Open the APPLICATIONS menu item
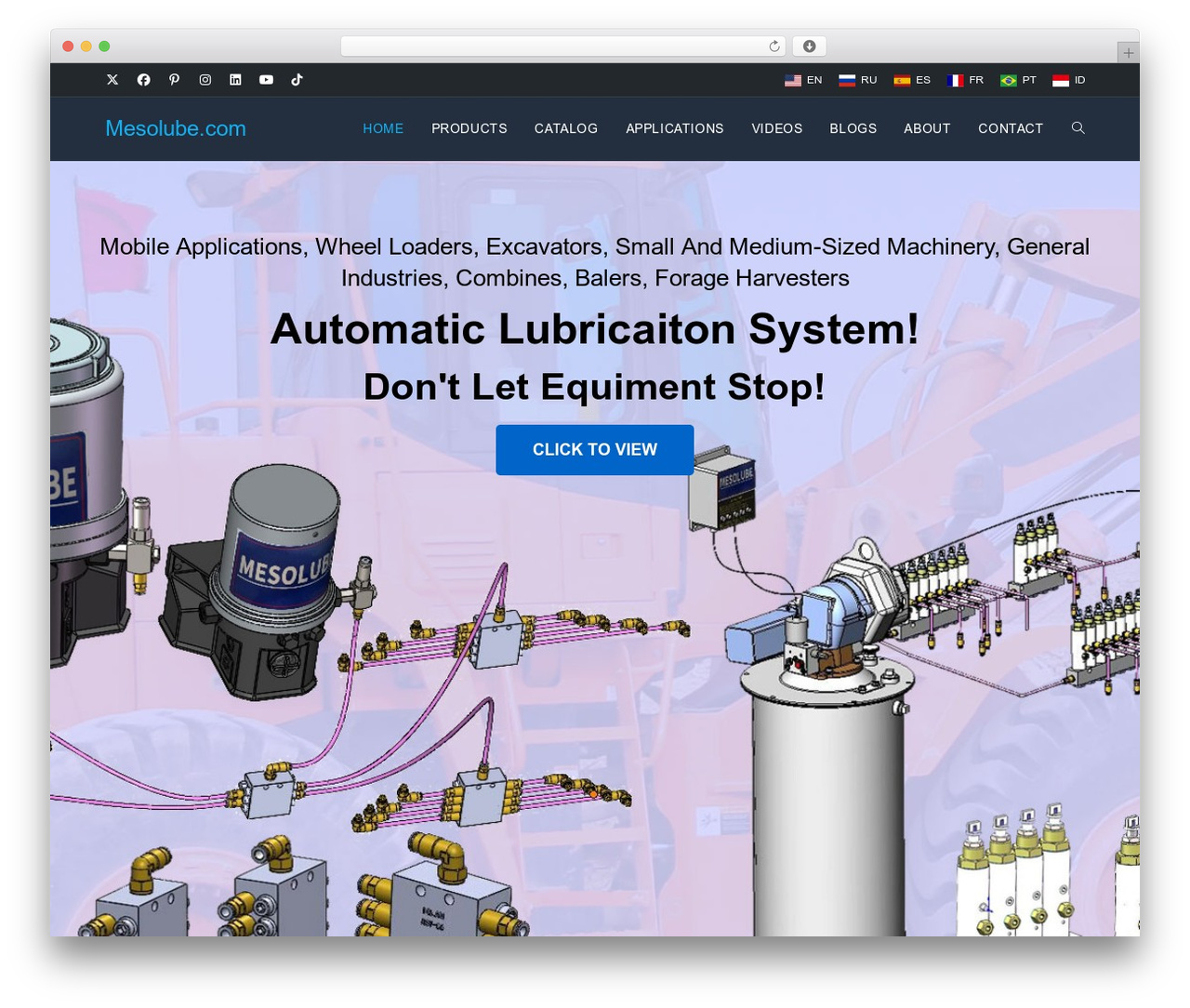Image resolution: width=1190 pixels, height=1008 pixels. [x=675, y=128]
